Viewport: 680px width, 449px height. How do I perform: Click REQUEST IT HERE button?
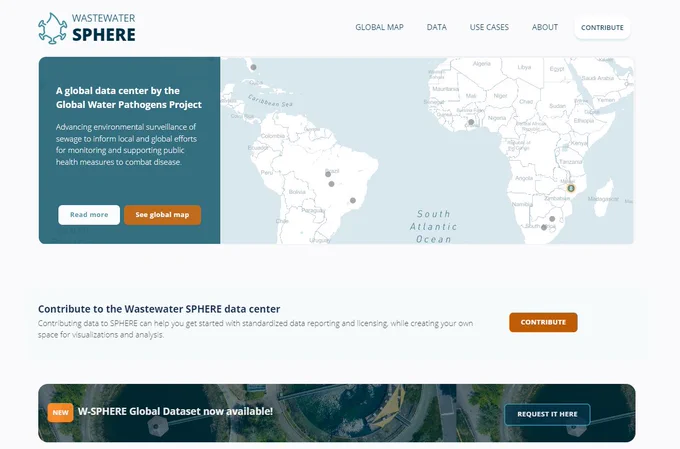(547, 414)
